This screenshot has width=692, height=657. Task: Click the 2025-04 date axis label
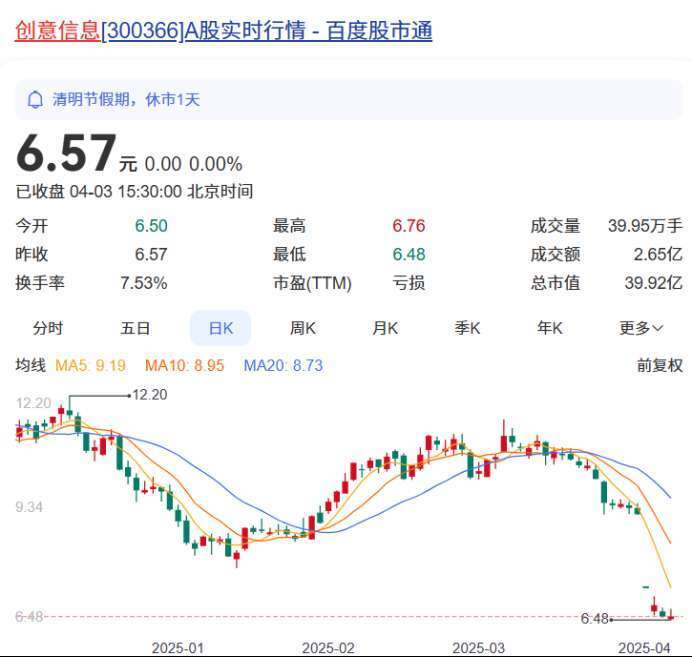(x=644, y=648)
